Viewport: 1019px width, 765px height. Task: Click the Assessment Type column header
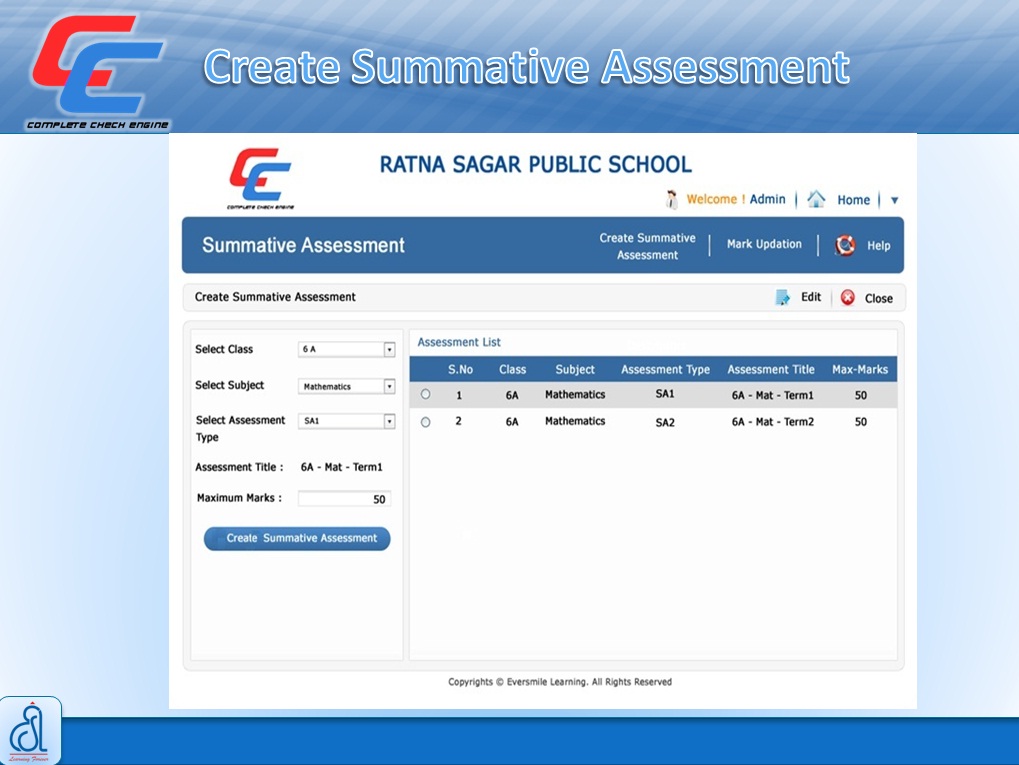pyautogui.click(x=665, y=369)
